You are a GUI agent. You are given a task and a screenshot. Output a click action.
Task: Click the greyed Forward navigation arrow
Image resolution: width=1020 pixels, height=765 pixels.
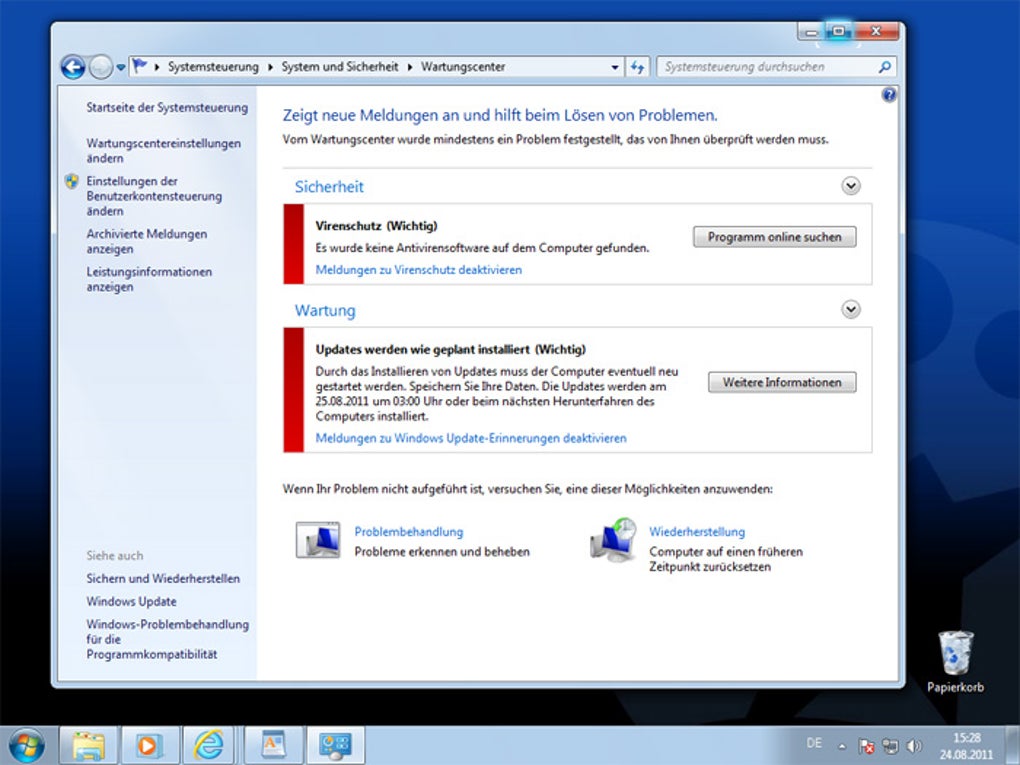click(x=101, y=67)
